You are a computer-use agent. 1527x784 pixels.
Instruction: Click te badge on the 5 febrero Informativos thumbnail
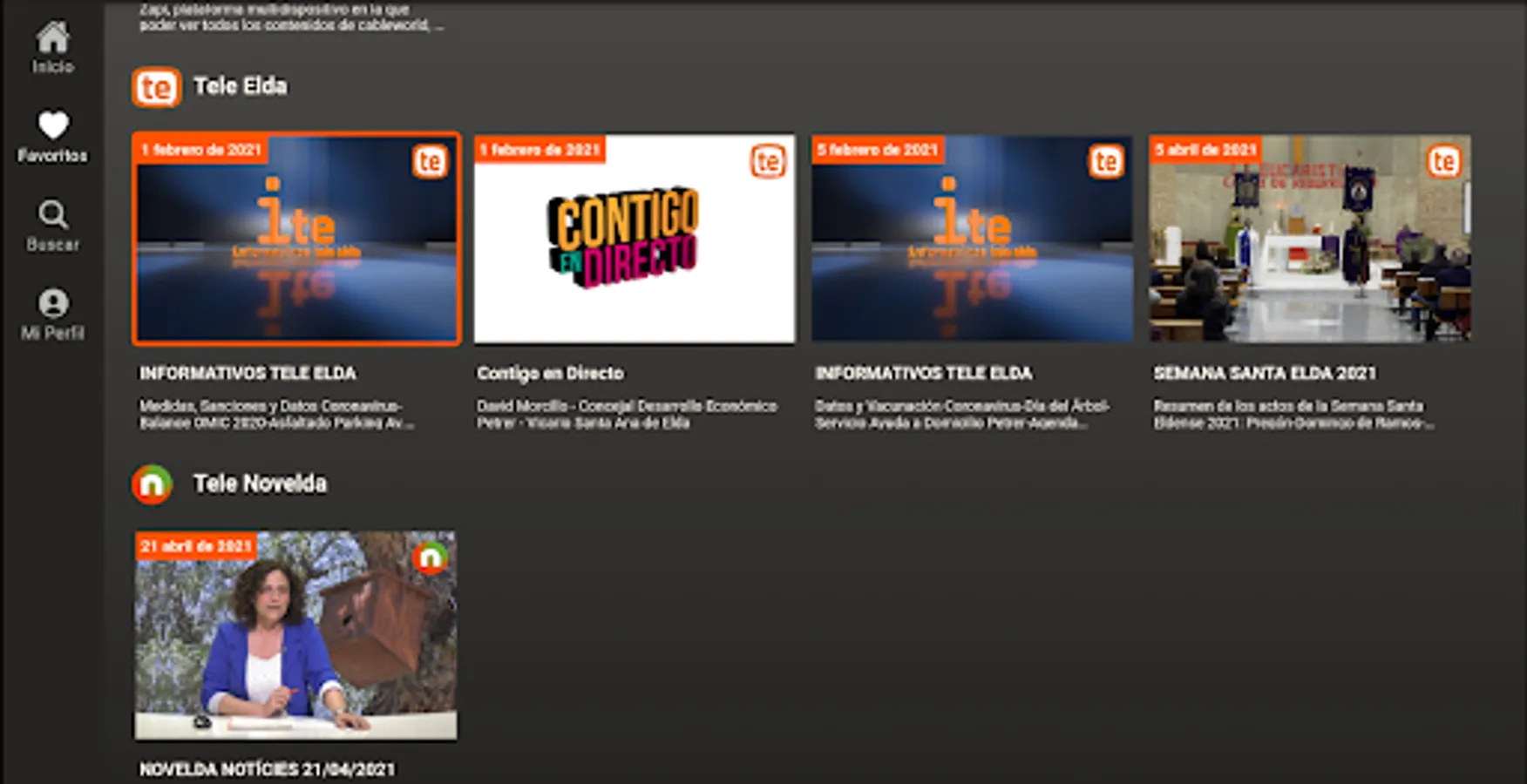(x=1106, y=162)
